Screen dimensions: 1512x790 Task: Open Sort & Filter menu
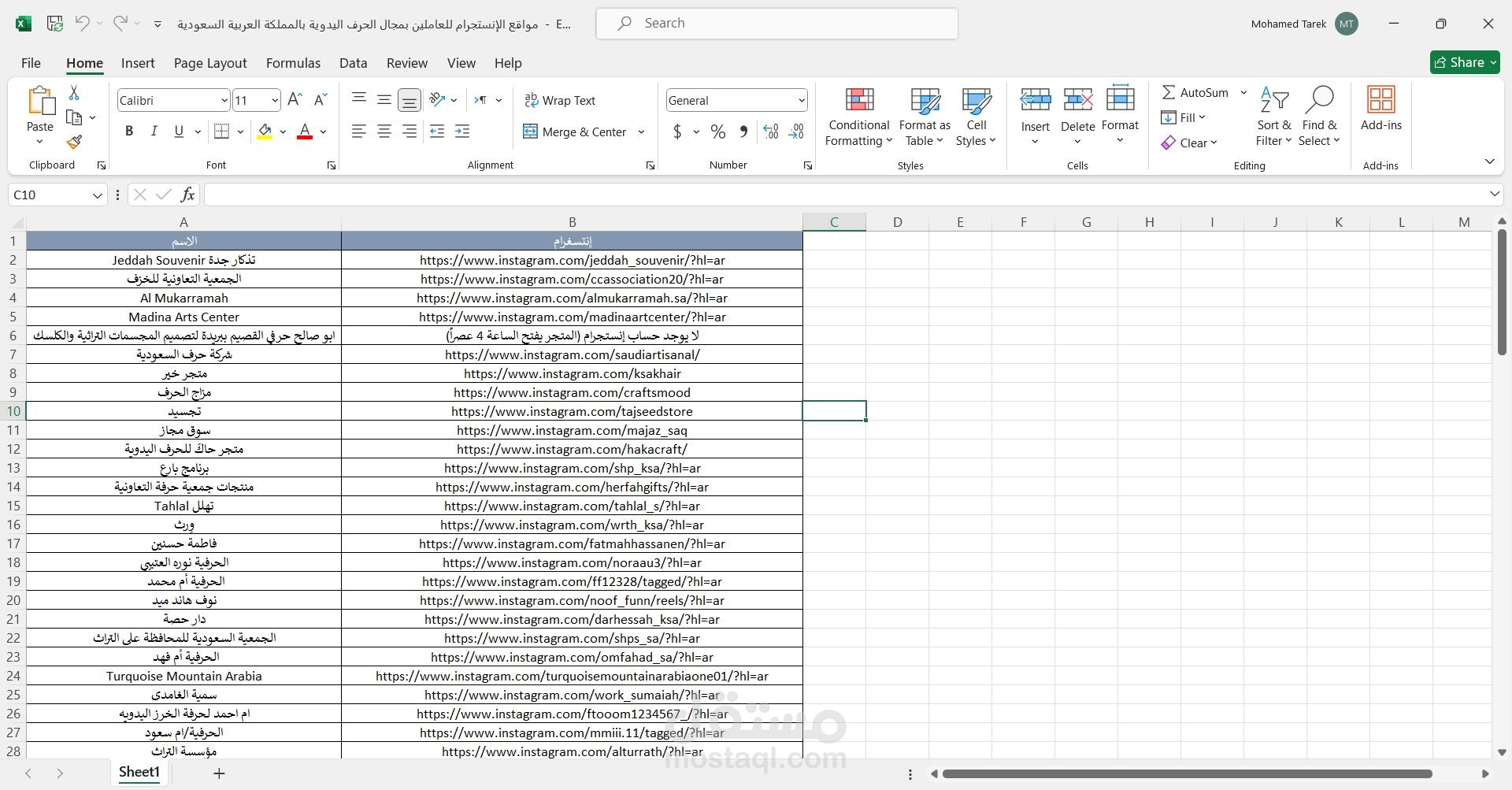1273,117
